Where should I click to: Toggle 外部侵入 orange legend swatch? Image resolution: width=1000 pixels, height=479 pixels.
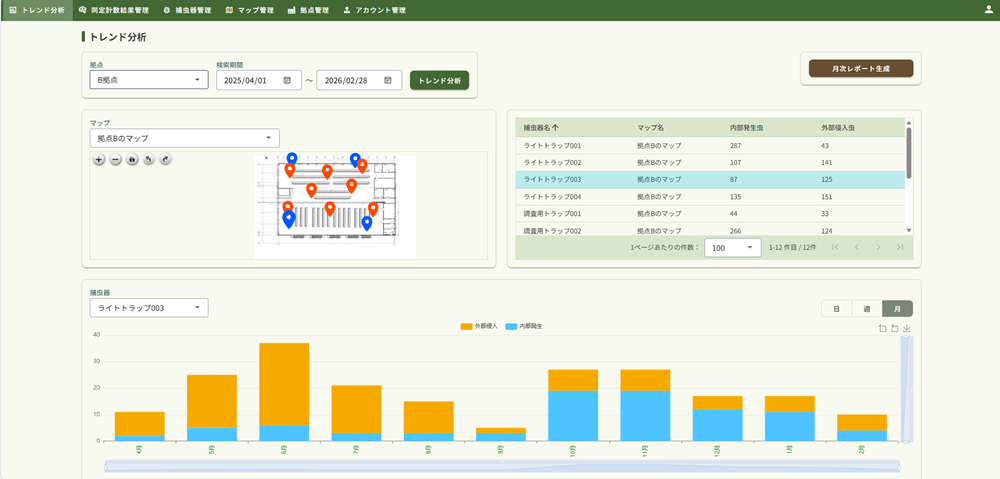[x=466, y=327]
